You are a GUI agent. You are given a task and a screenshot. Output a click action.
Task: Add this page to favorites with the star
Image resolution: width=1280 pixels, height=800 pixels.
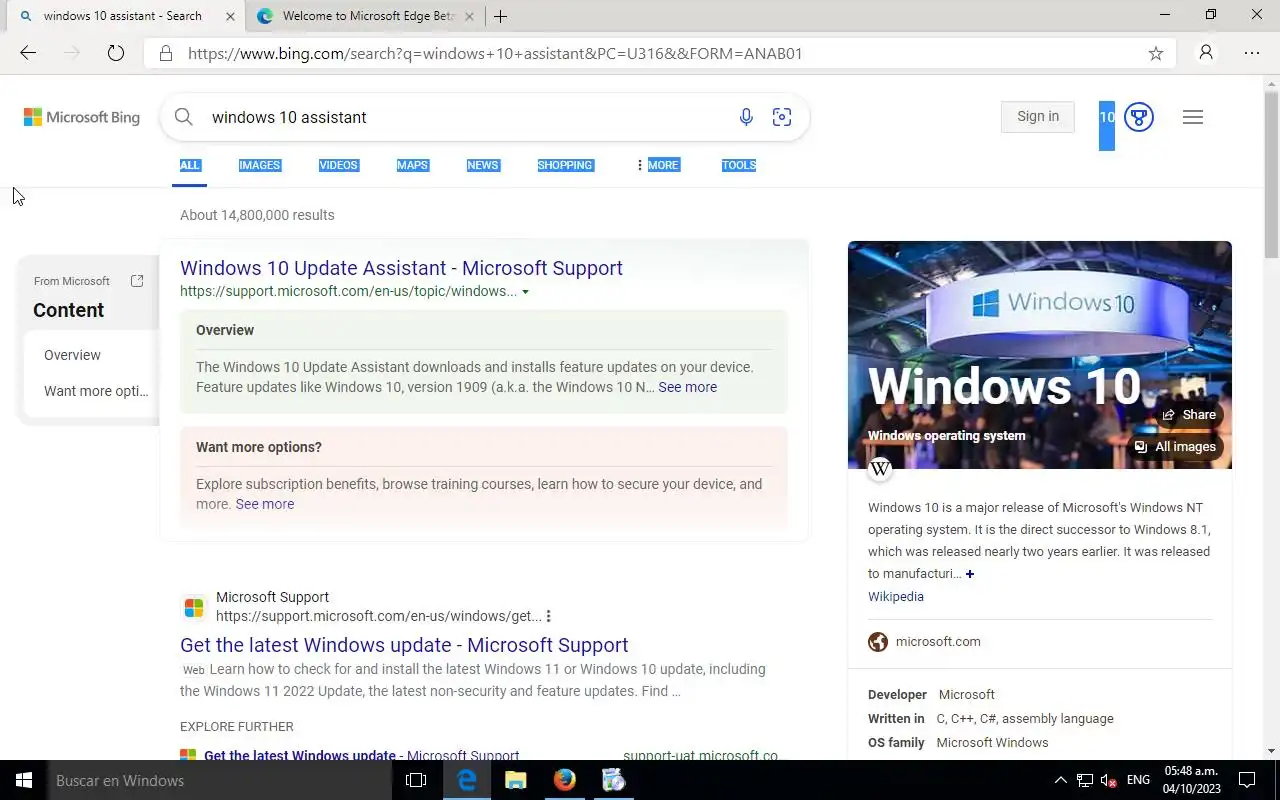point(1156,53)
